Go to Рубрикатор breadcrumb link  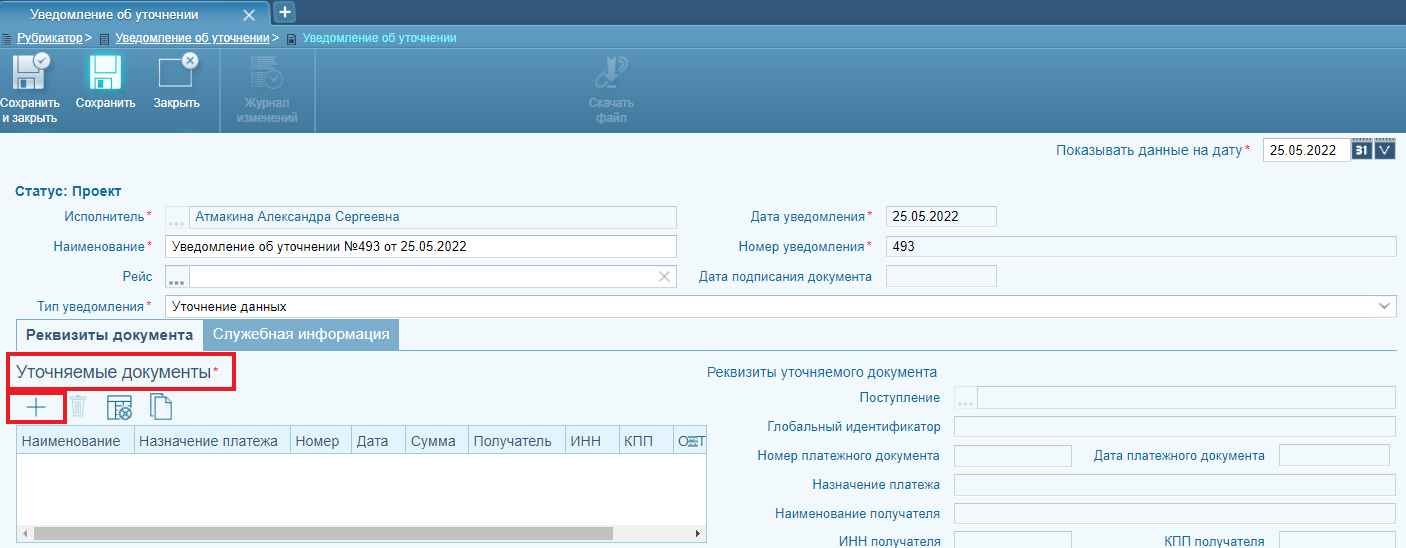click(x=50, y=38)
